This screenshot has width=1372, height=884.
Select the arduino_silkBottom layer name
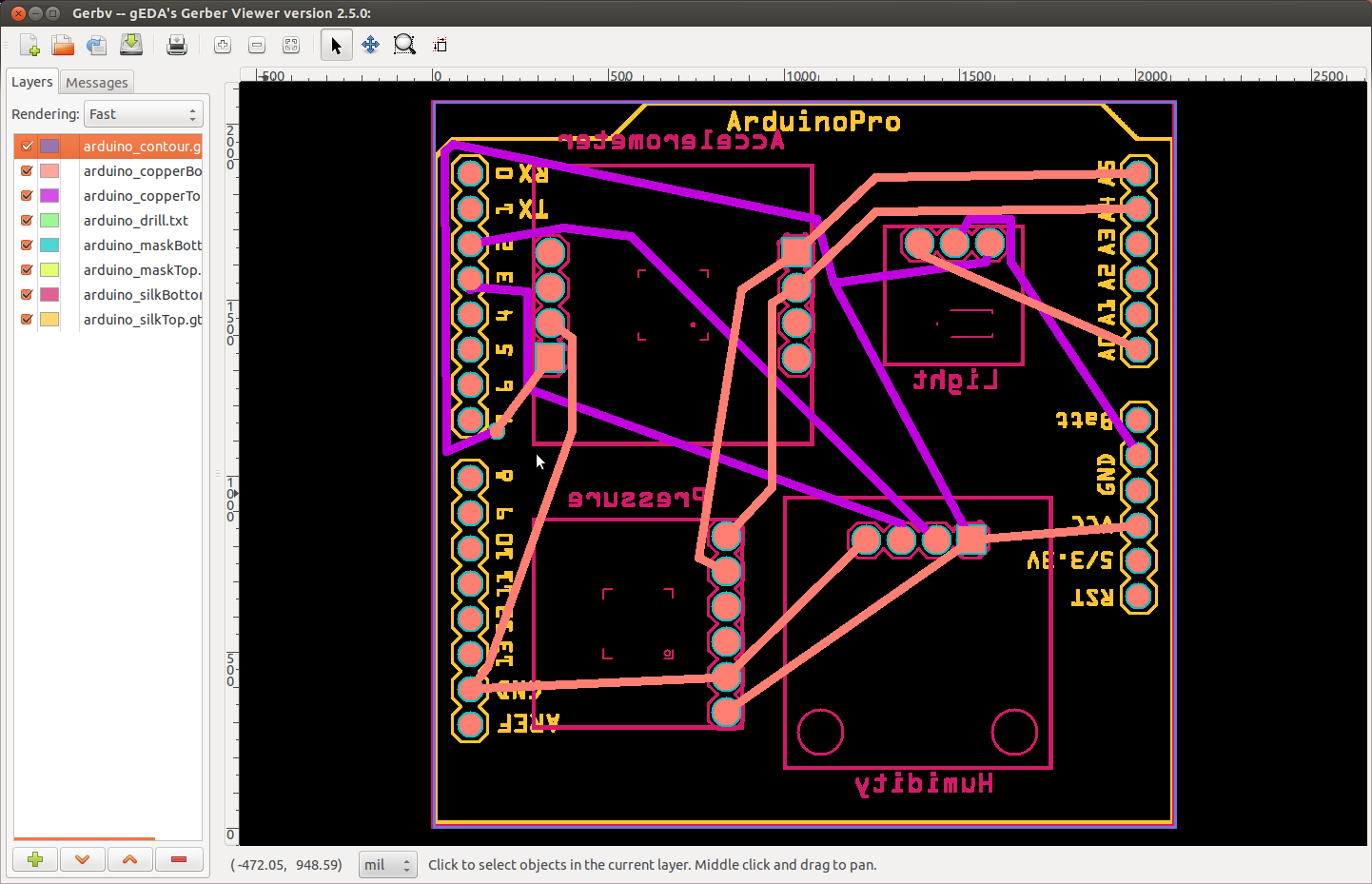click(142, 295)
